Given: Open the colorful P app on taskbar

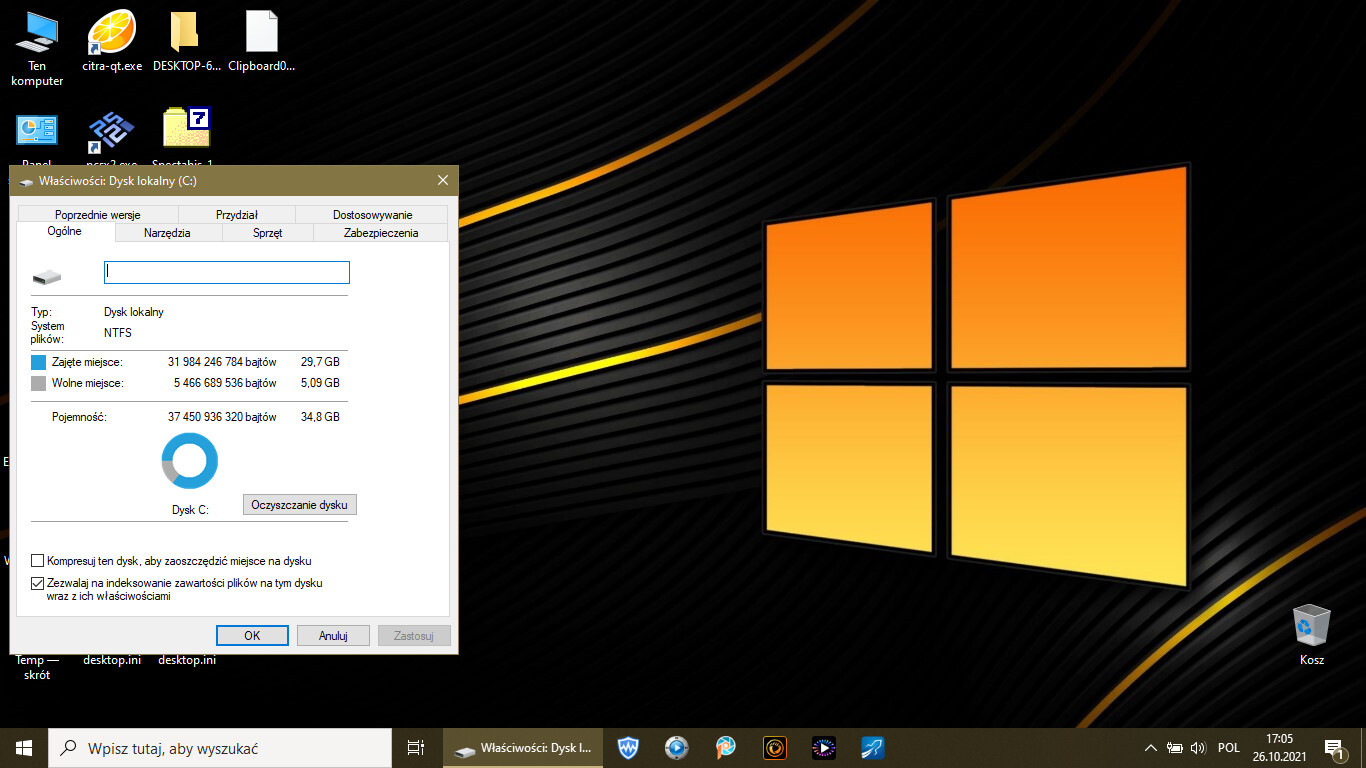Looking at the screenshot, I should (726, 748).
